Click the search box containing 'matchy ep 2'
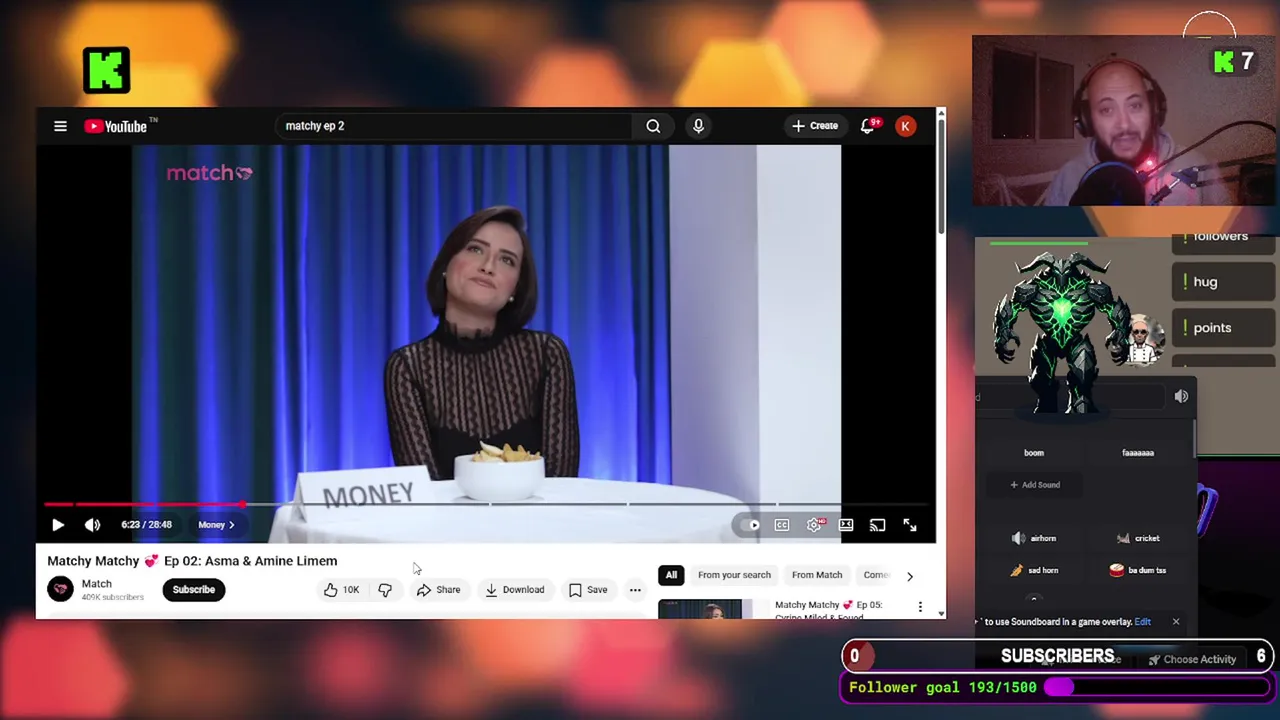The image size is (1280, 720). coord(455,126)
